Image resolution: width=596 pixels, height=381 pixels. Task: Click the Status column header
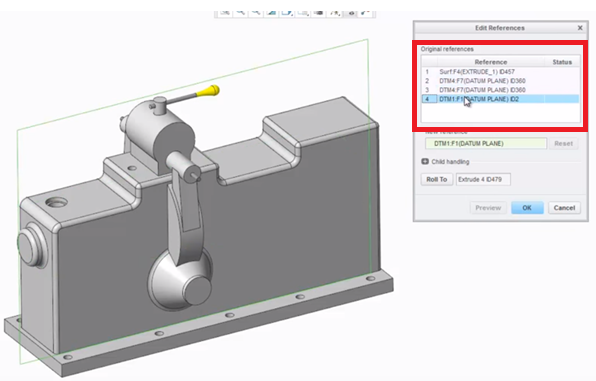click(x=562, y=62)
